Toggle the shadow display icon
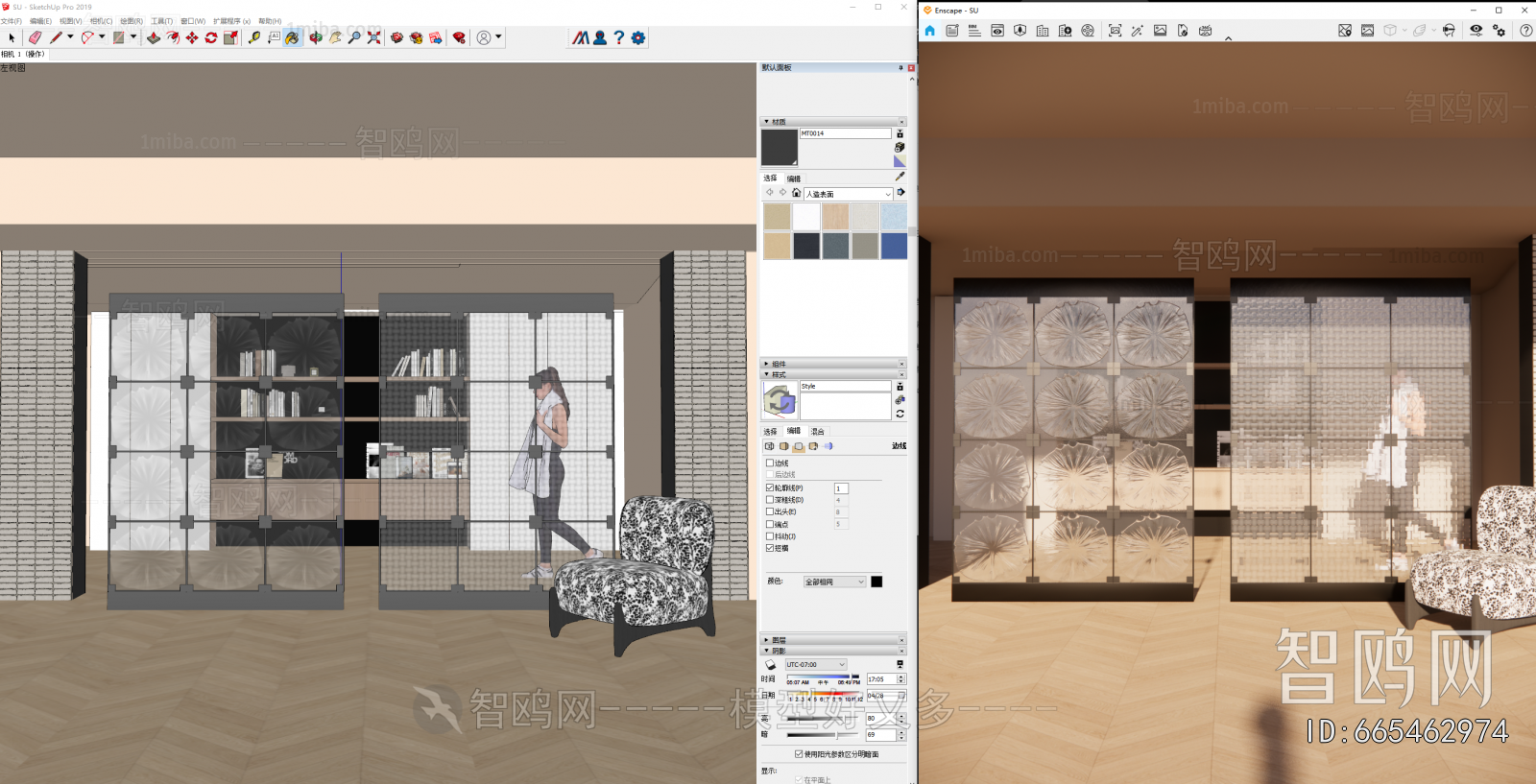Viewport: 1536px width, 784px height. [770, 664]
